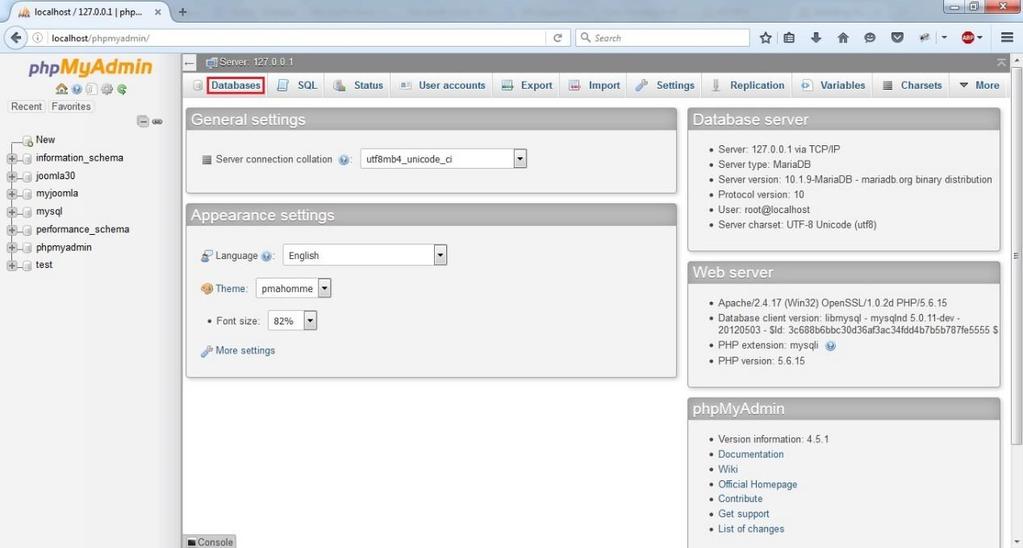Go to the Export tab

[x=527, y=85]
